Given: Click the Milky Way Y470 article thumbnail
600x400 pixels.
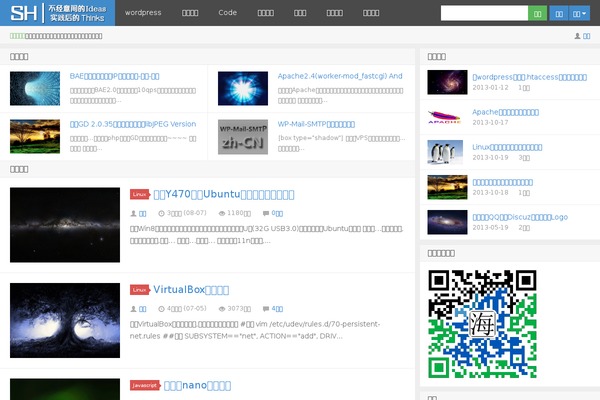Looking at the screenshot, I should [x=65, y=225].
